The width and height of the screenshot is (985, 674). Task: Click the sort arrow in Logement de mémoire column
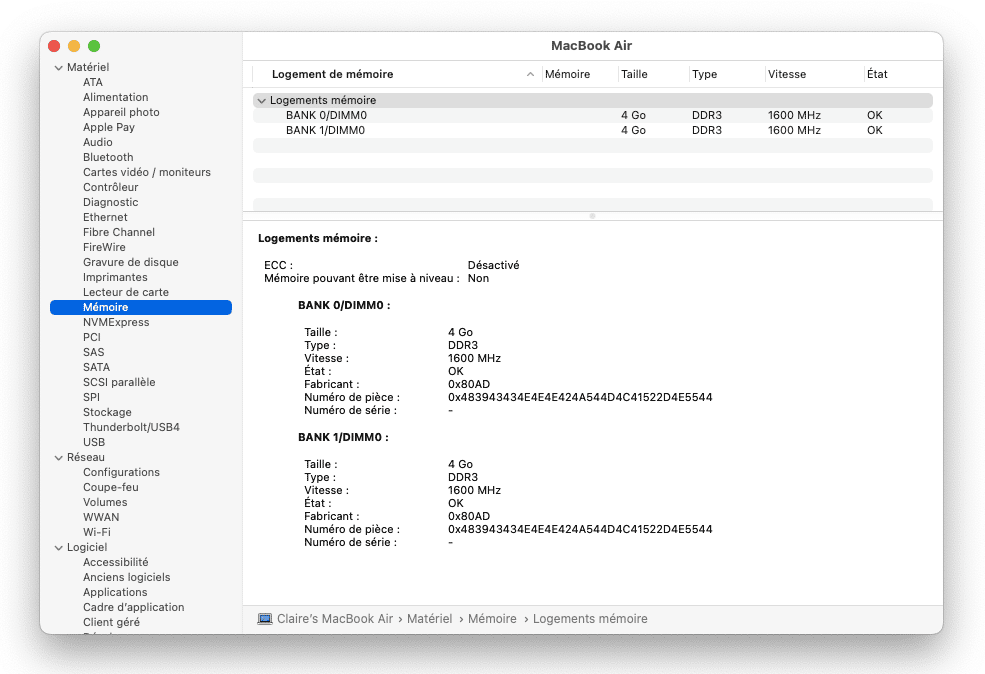530,75
